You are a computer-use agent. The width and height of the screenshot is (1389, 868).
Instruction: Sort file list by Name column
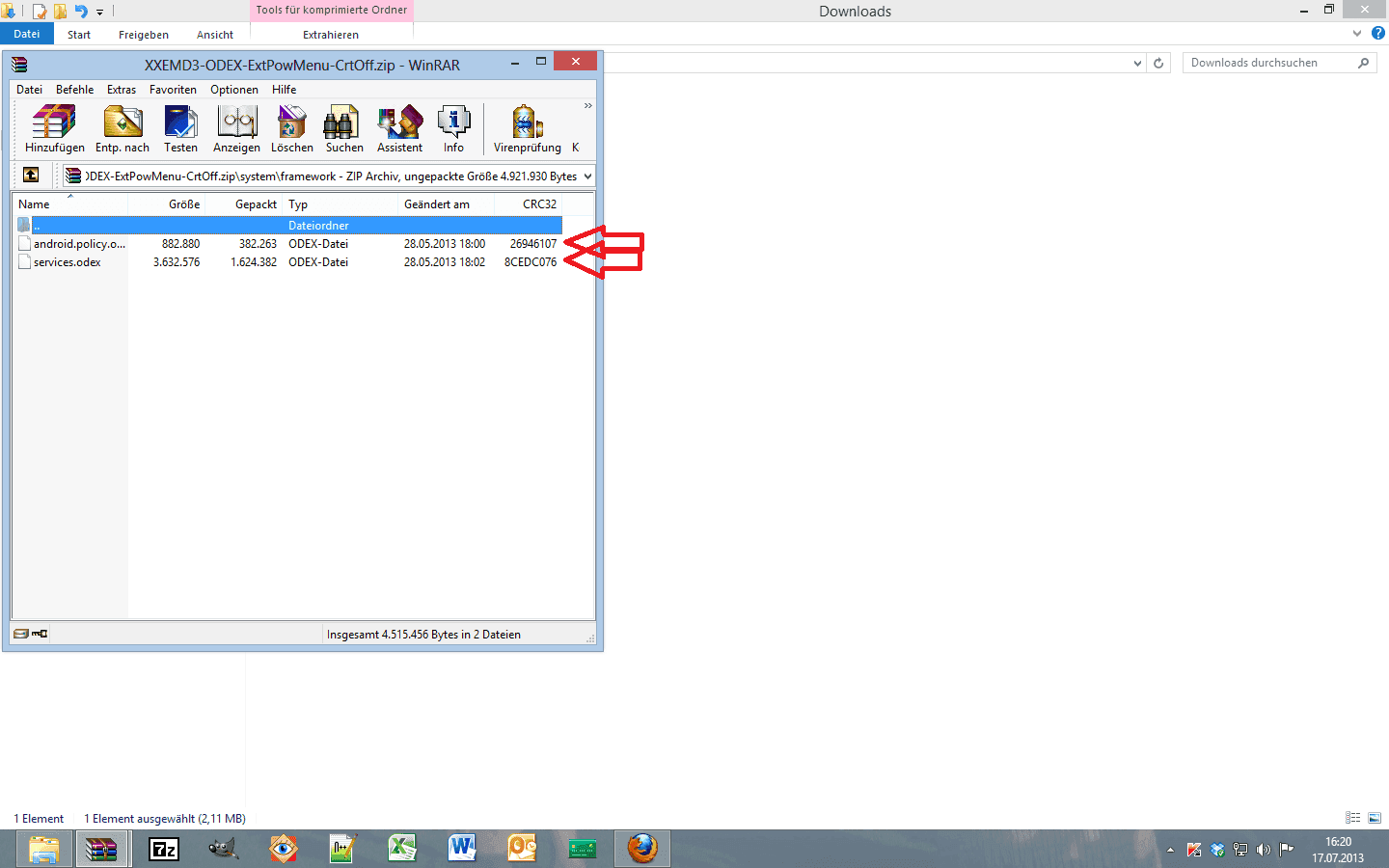point(69,204)
